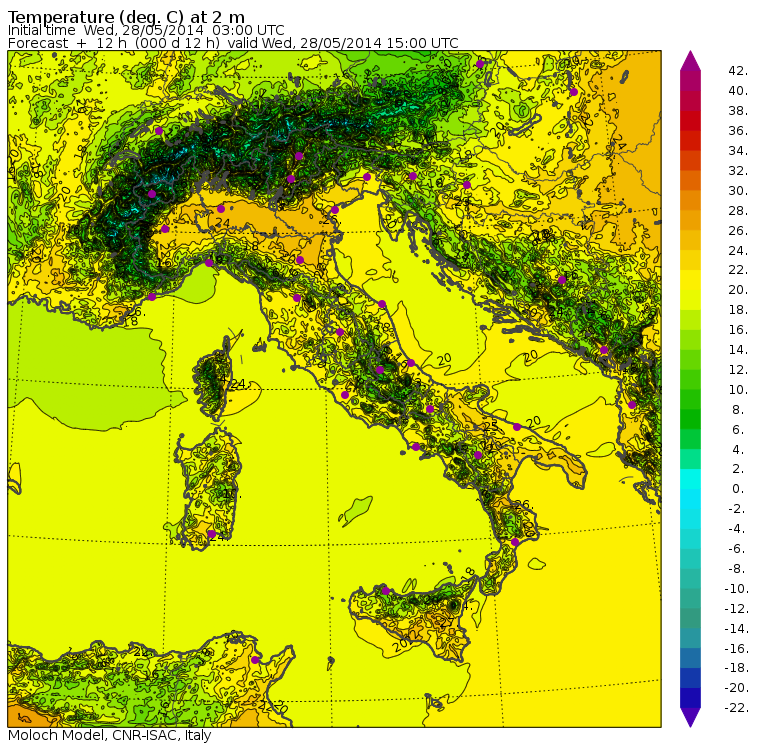Click the "Forecast + 12 h" valid time line
The width and height of the screenshot is (760, 749).
pos(233,43)
